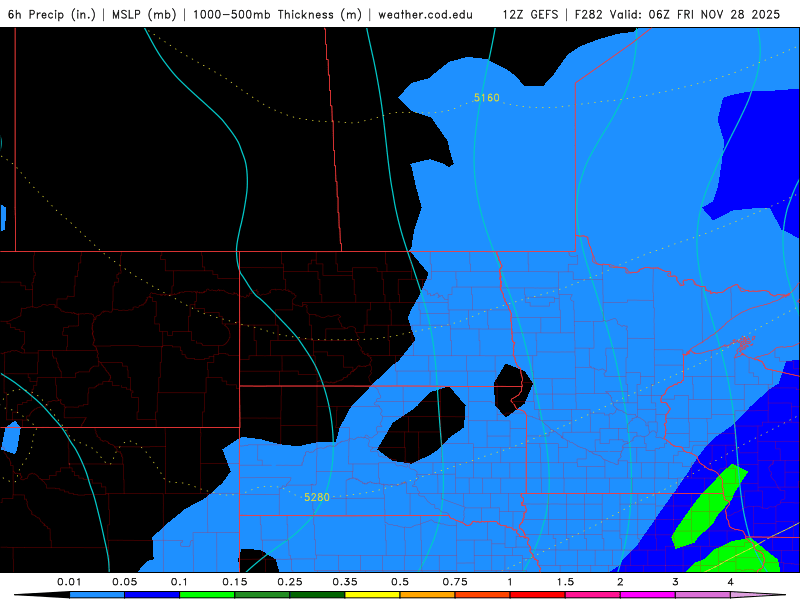Screen dimensions: 800x600
Task: Click the '12Z GEFS' model run label
Action: [x=530, y=14]
